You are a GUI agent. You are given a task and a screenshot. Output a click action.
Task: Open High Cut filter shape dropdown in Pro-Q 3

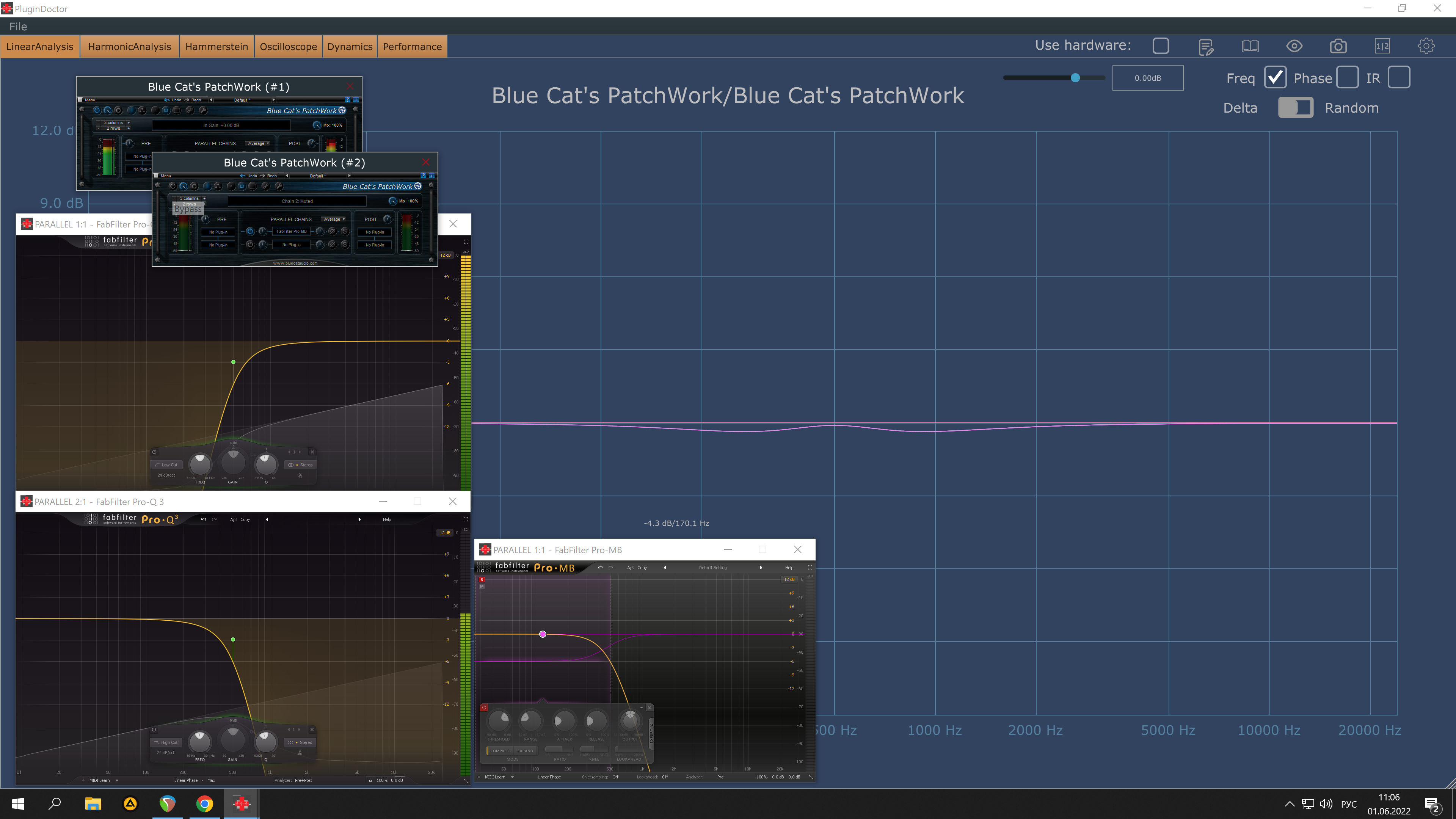pos(166,742)
